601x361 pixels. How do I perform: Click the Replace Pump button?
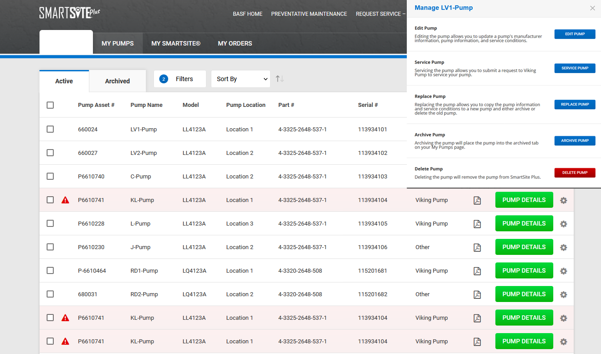(x=575, y=105)
